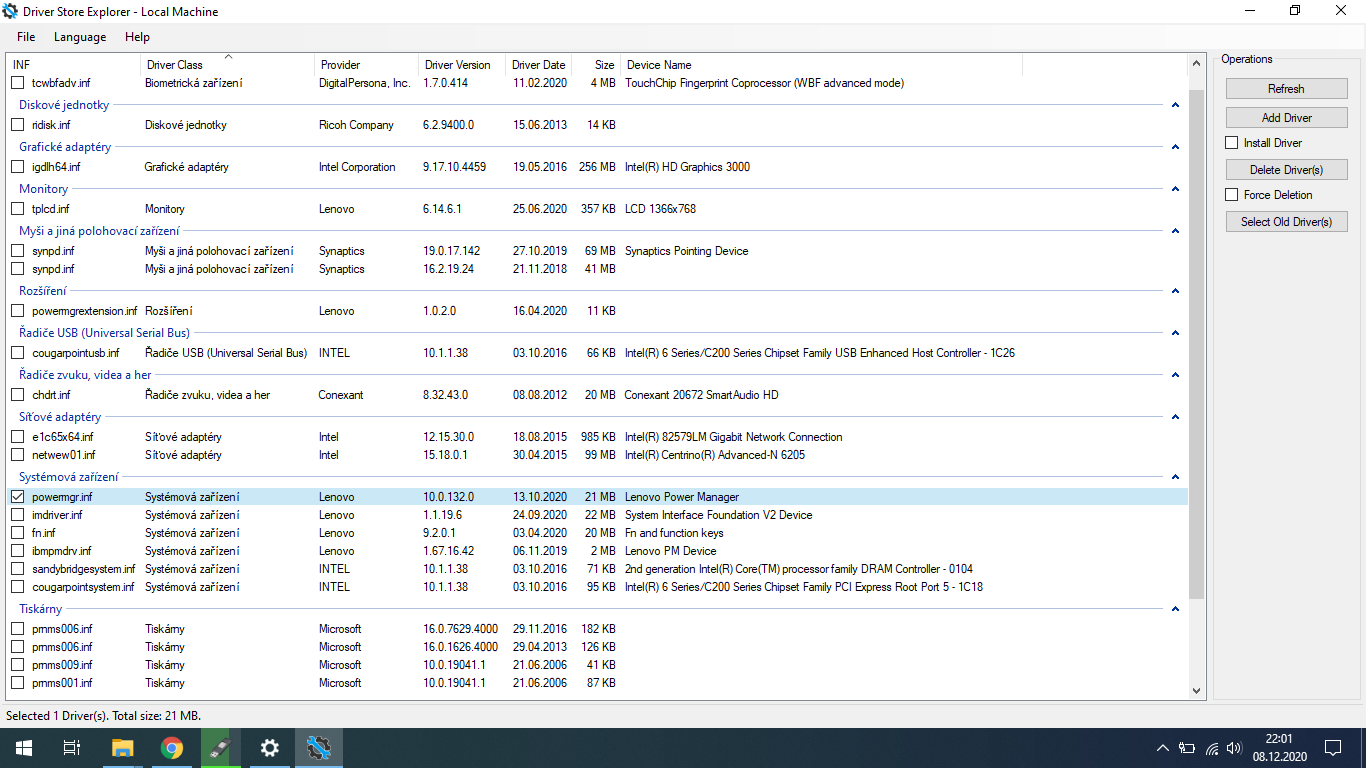This screenshot has height=768, width=1366.
Task: Show hidden system tray icons
Action: 1162,747
